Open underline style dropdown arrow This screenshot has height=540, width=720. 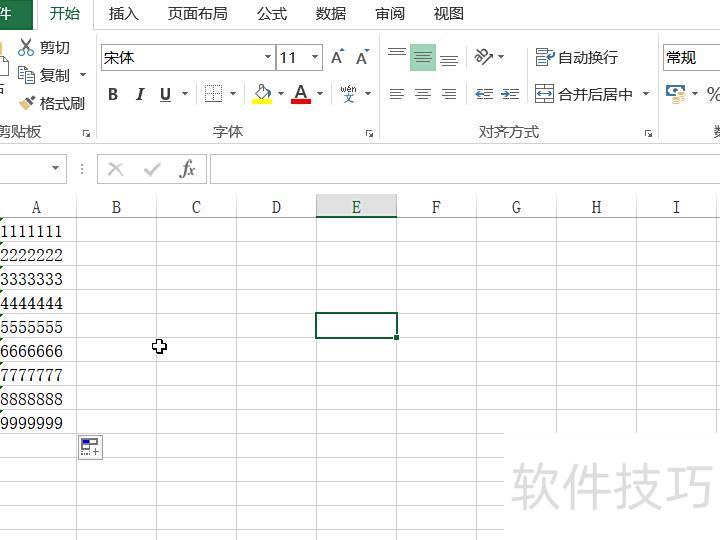[185, 94]
